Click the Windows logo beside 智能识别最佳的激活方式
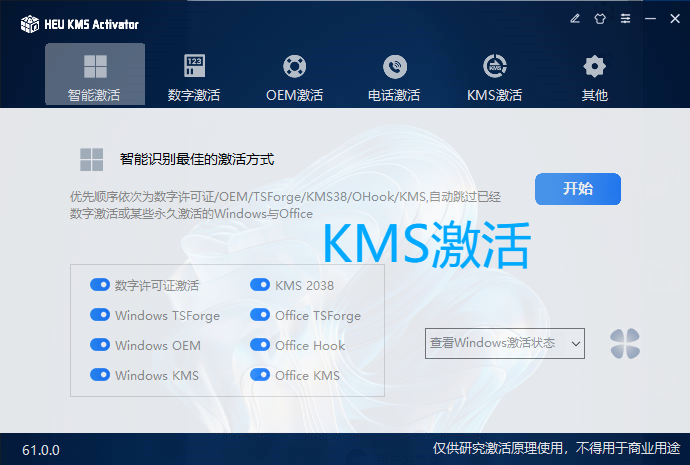690x465 pixels. (x=92, y=159)
